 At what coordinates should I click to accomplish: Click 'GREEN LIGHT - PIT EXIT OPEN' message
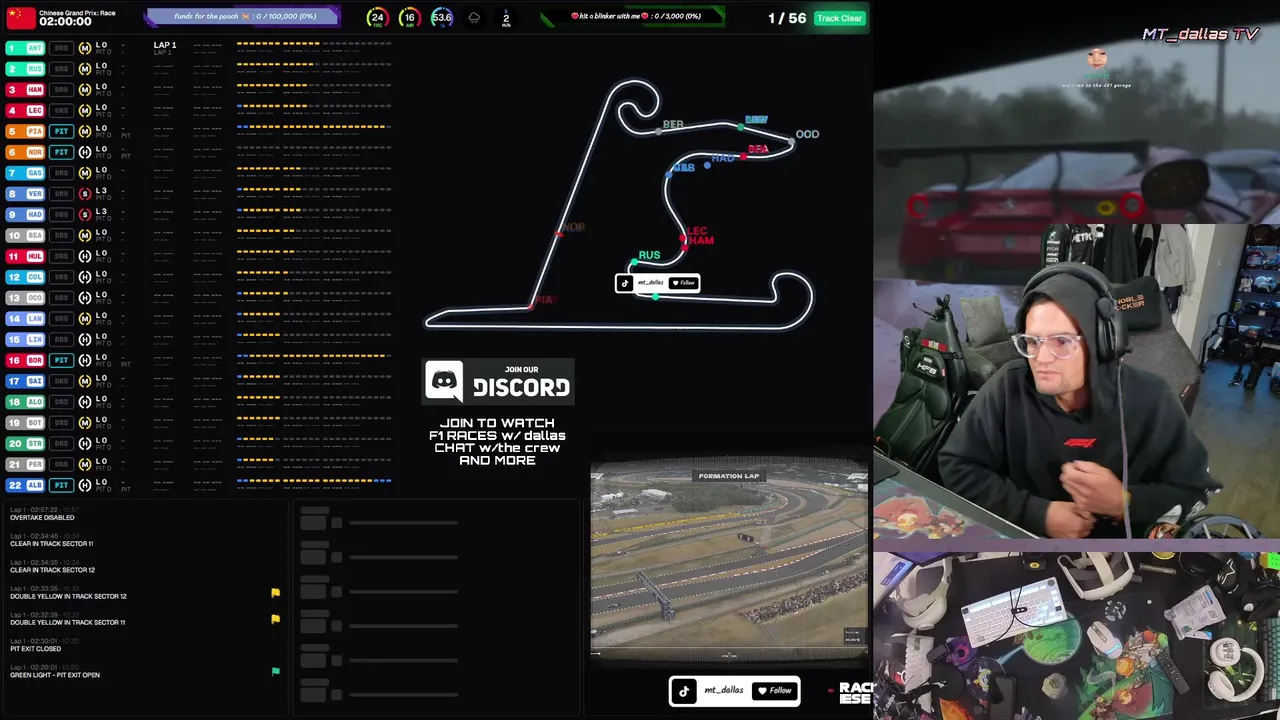pyautogui.click(x=55, y=675)
